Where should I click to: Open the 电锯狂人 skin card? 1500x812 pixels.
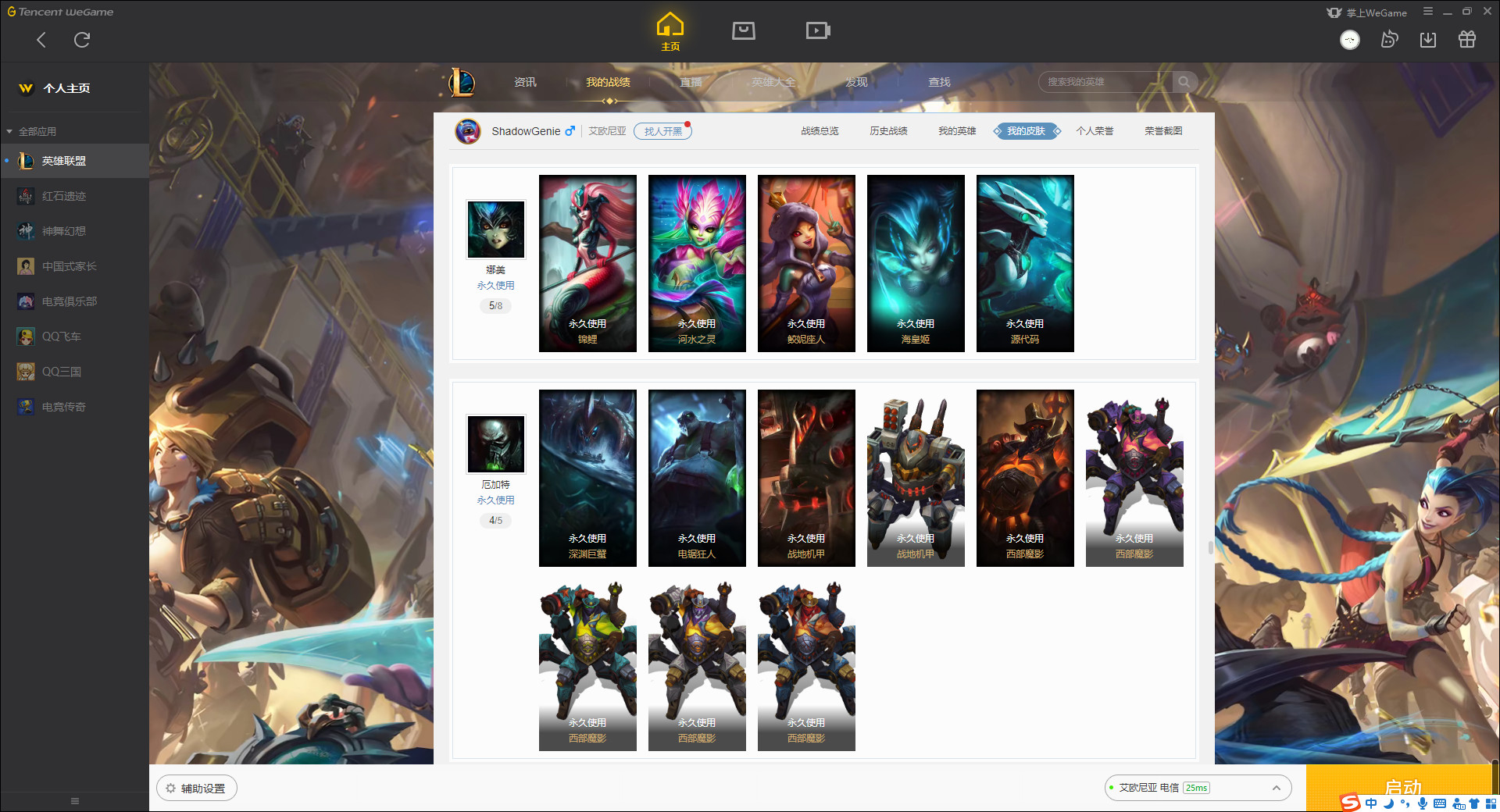click(697, 478)
